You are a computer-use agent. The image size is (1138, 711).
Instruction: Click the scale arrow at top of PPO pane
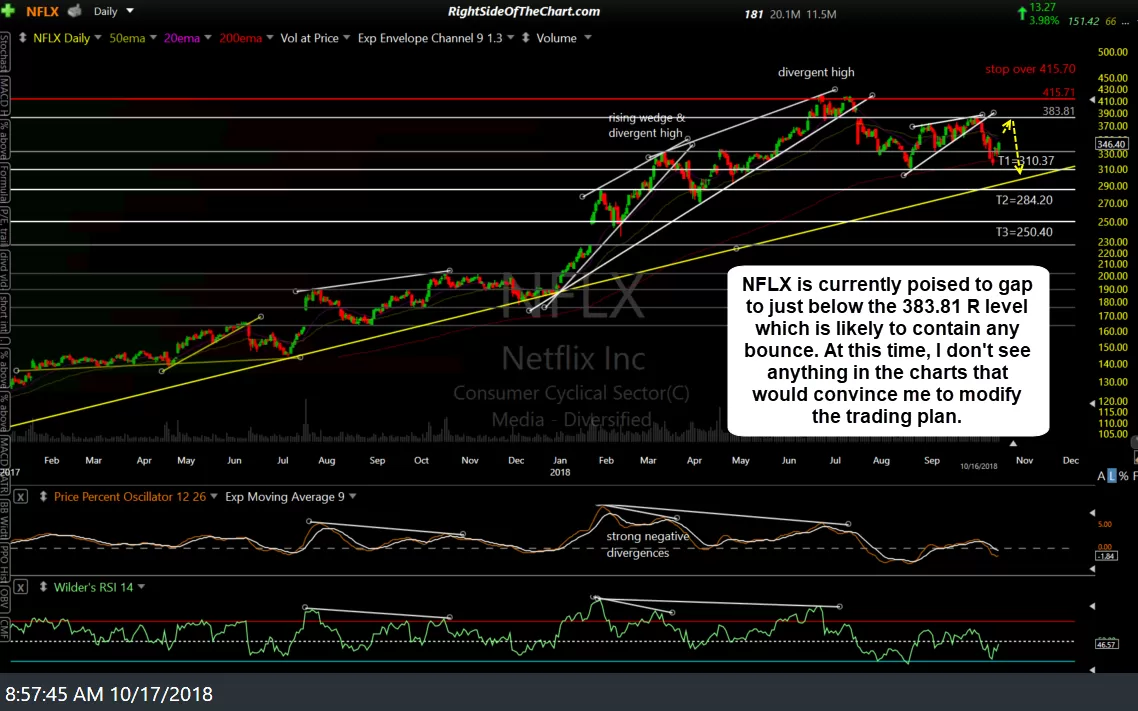1092,513
